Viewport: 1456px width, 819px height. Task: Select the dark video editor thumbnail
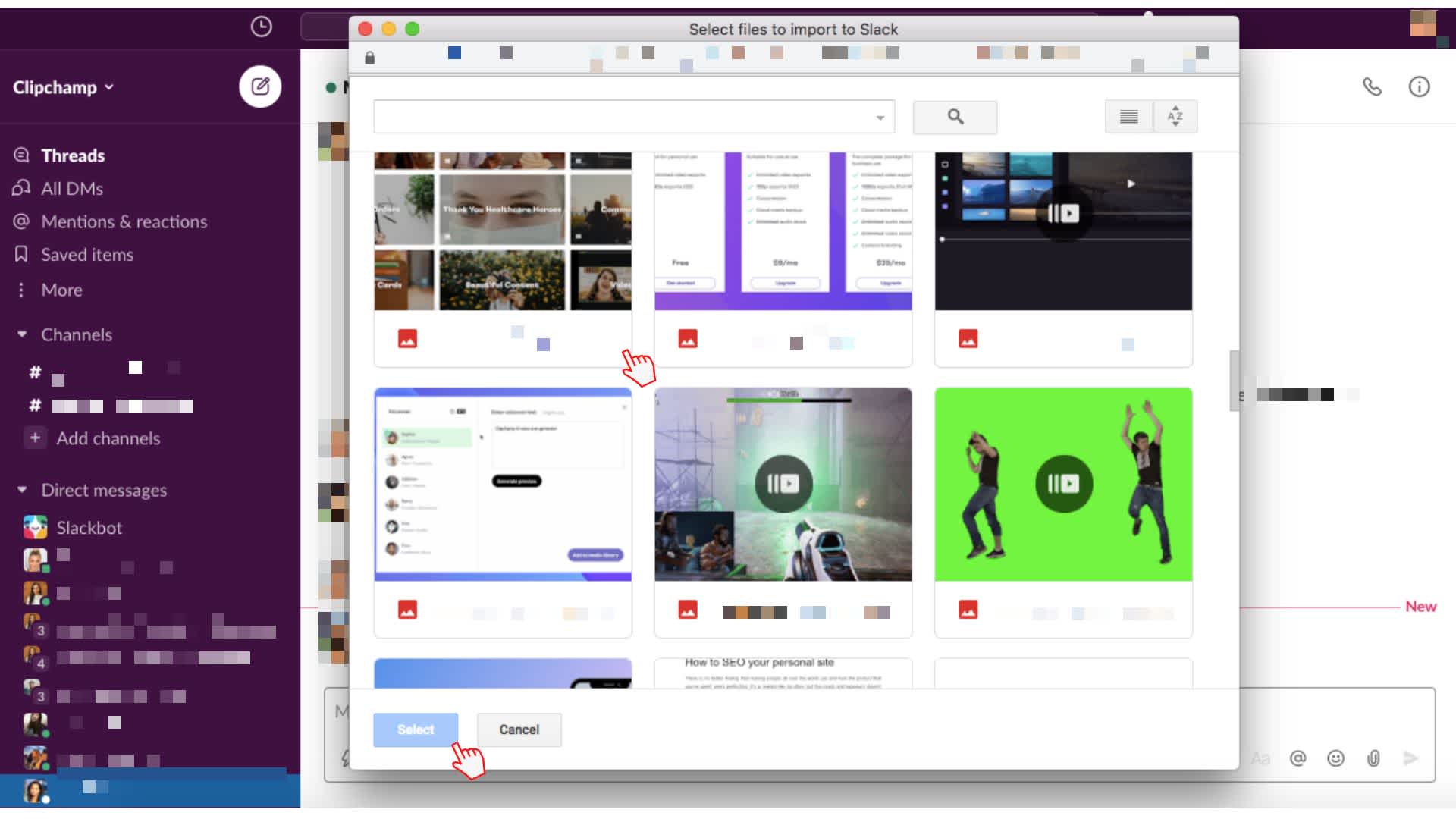pos(1063,231)
